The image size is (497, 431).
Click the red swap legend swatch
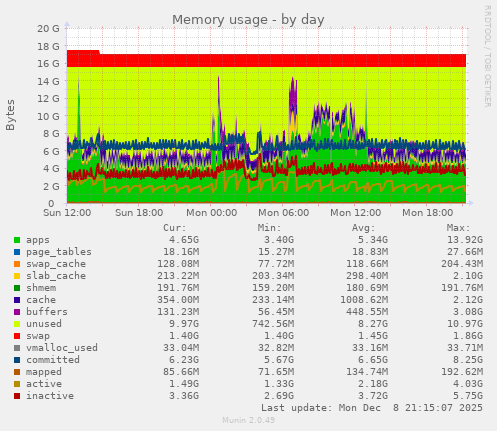[x=17, y=336]
